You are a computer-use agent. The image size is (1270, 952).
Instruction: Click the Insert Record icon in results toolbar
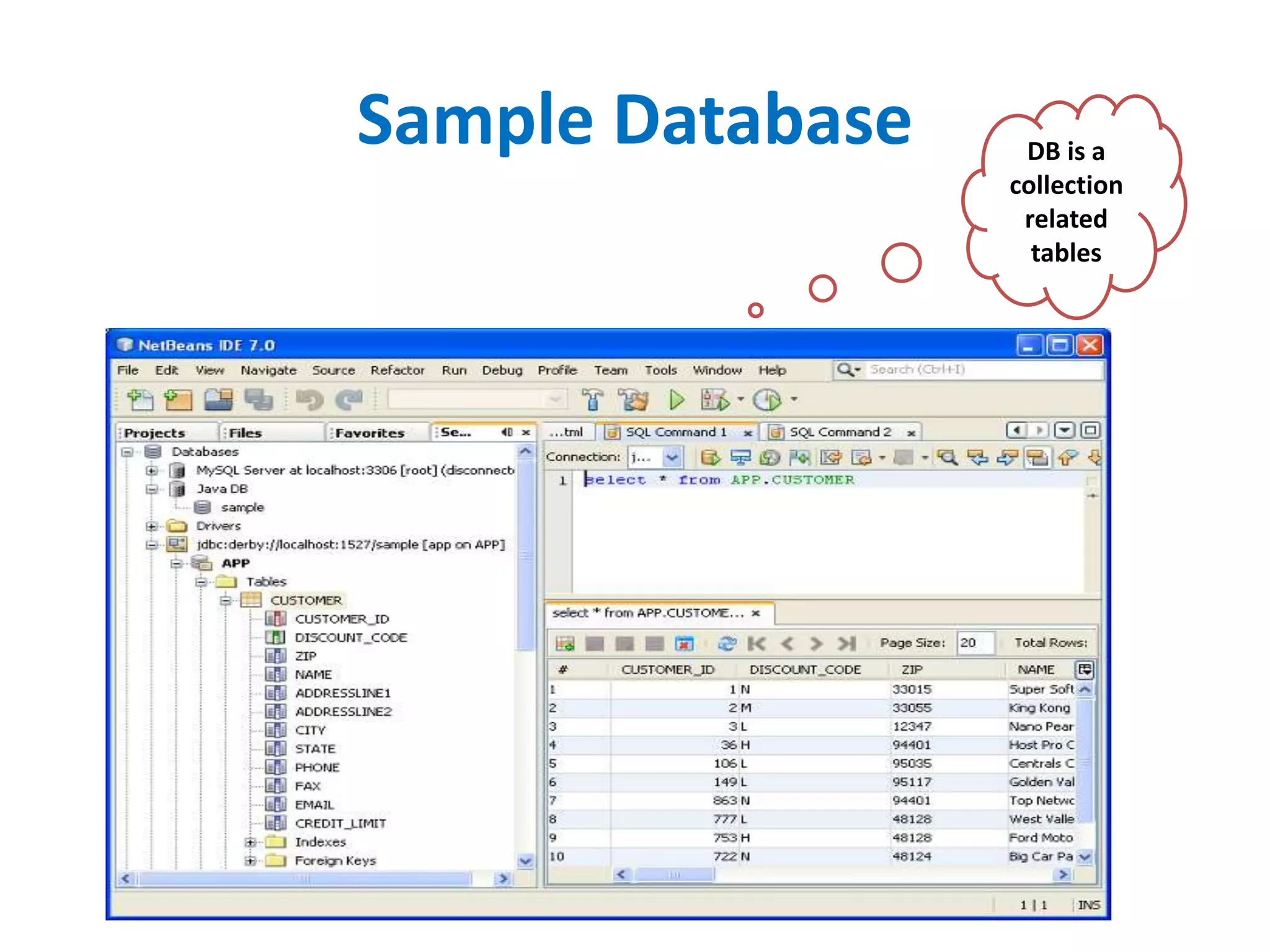[x=565, y=643]
